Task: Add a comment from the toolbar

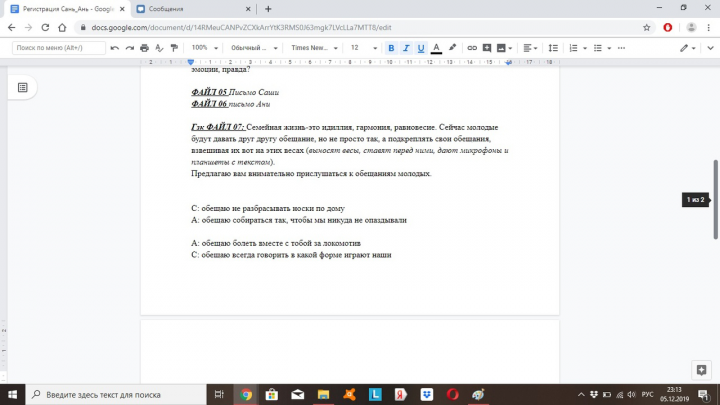Action: pos(487,48)
